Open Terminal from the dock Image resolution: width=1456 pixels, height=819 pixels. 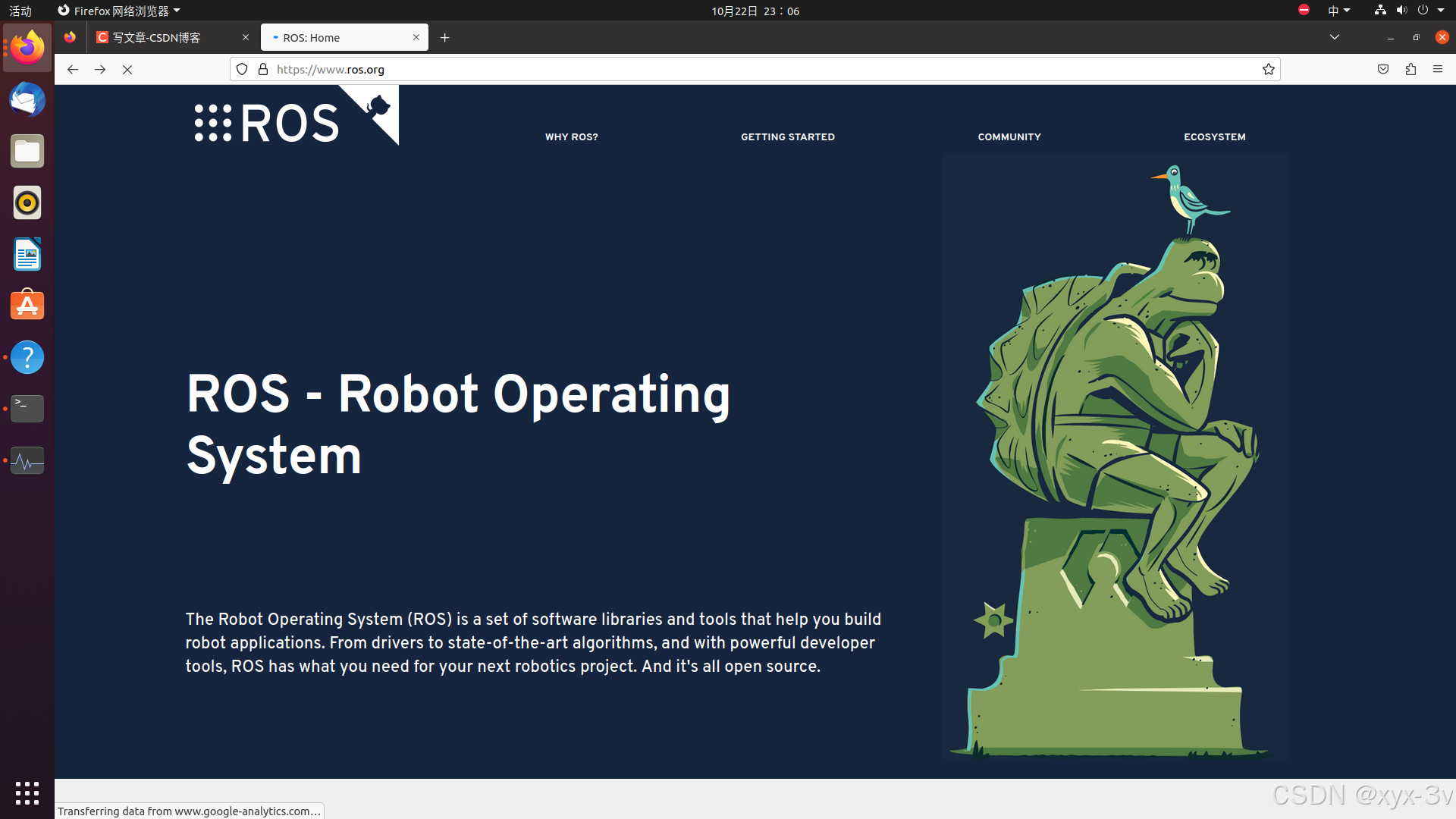click(27, 409)
